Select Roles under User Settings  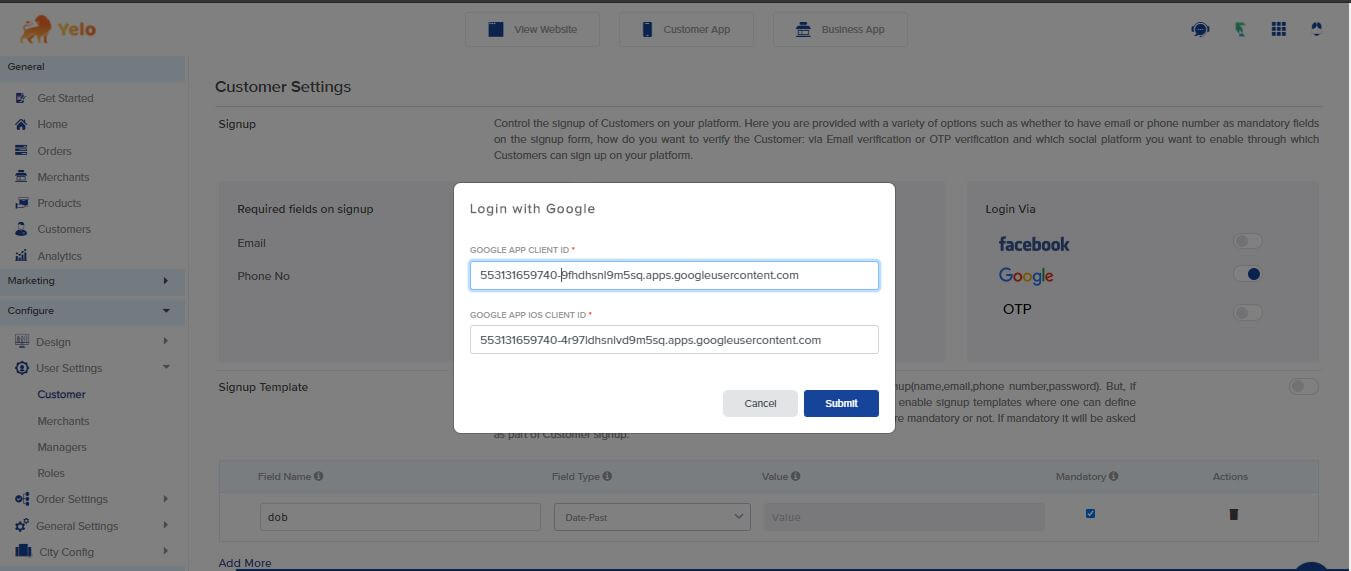click(x=51, y=473)
